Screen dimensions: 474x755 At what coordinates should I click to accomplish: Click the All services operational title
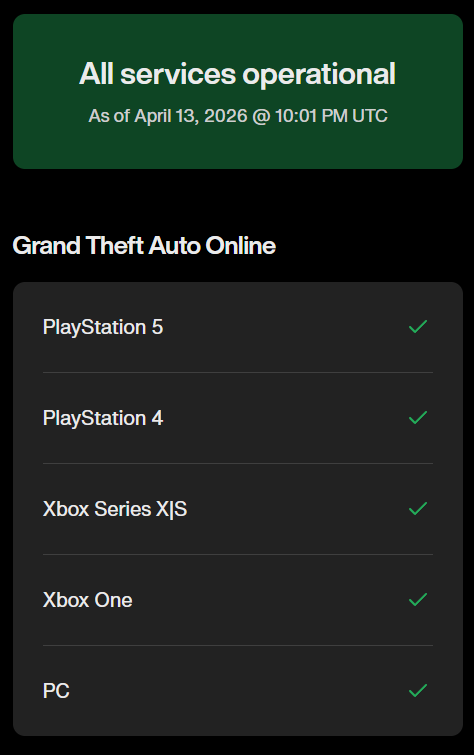pos(237,74)
